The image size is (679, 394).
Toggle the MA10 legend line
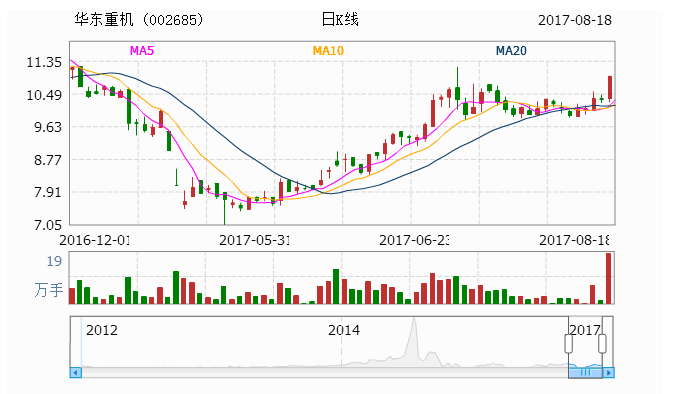328,51
